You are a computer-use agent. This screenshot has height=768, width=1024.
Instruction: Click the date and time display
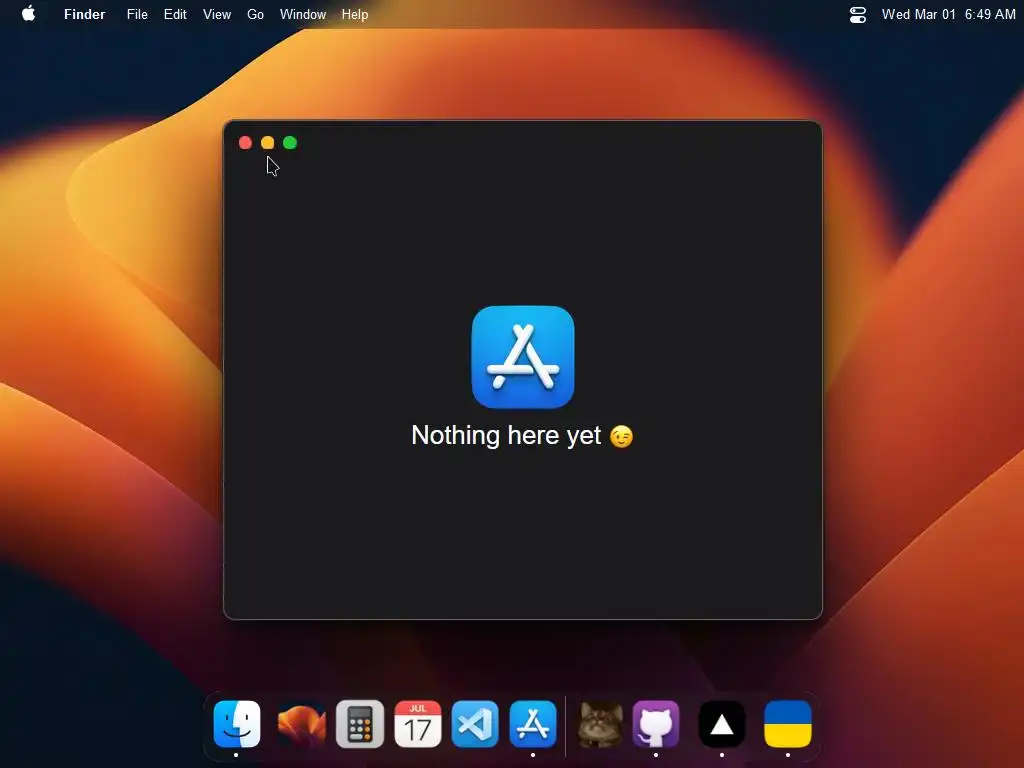click(x=948, y=14)
